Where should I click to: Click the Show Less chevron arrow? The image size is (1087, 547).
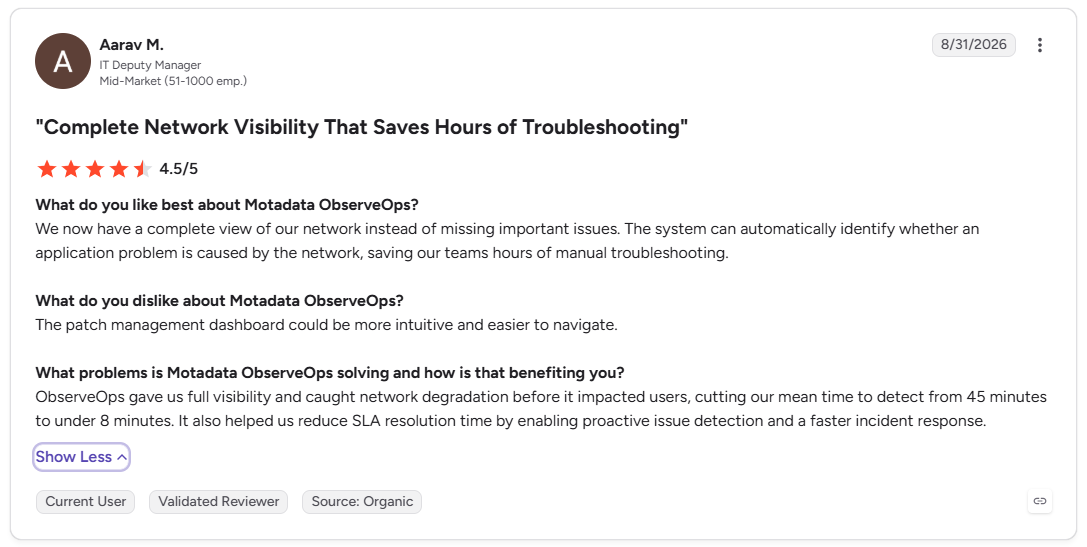(x=121, y=458)
